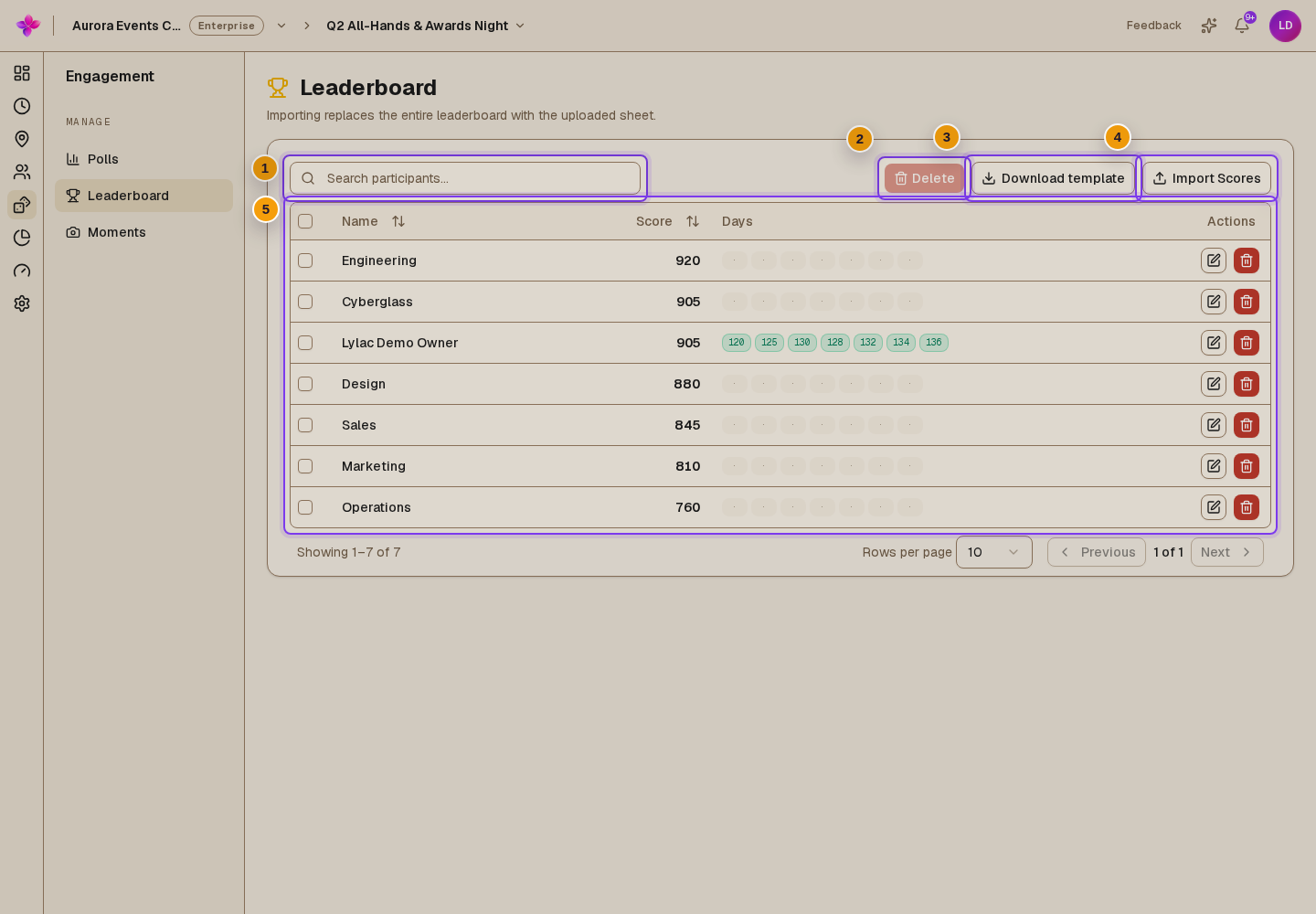
Task: Click the score 760 cell
Action: (688, 507)
